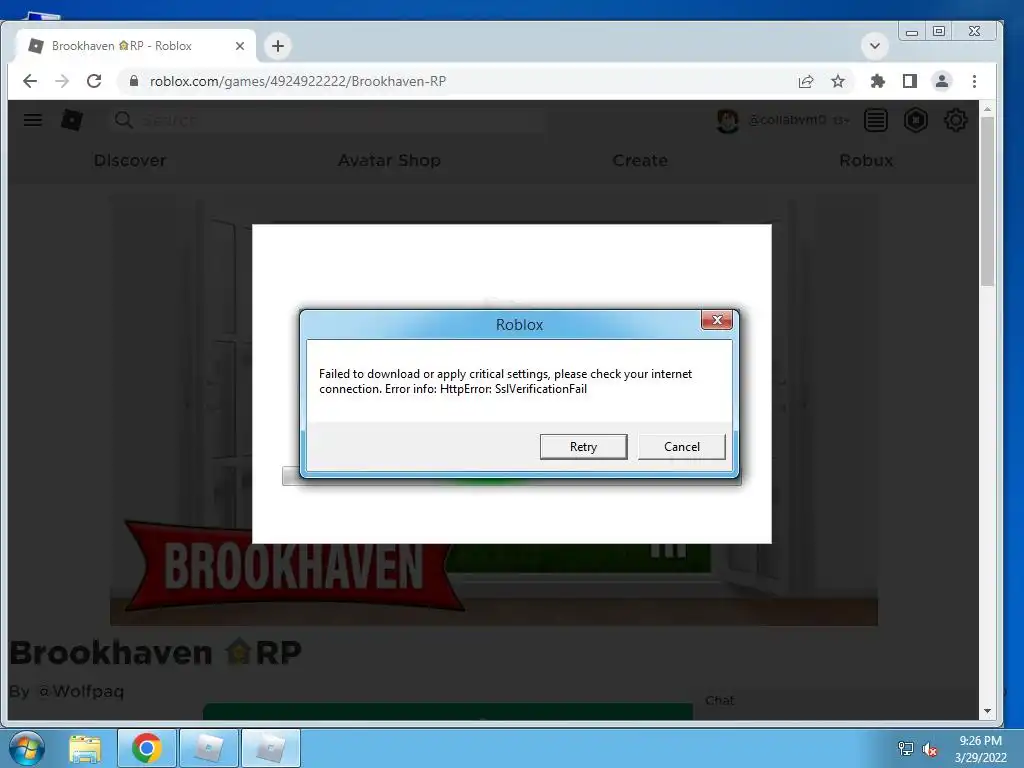
Task: Click the Roblox search magnifier icon
Action: pyautogui.click(x=123, y=120)
